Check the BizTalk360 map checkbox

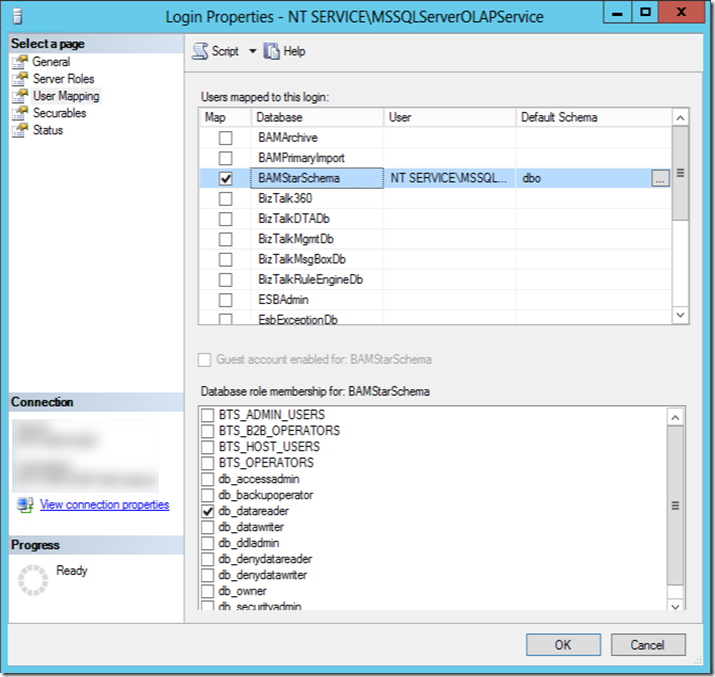tap(225, 199)
